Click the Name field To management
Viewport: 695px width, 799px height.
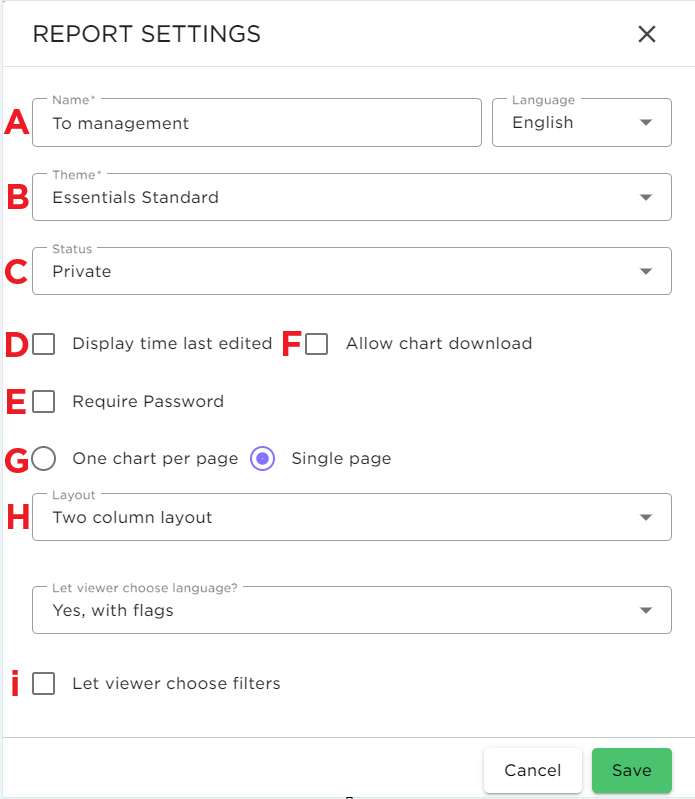pyautogui.click(x=257, y=123)
